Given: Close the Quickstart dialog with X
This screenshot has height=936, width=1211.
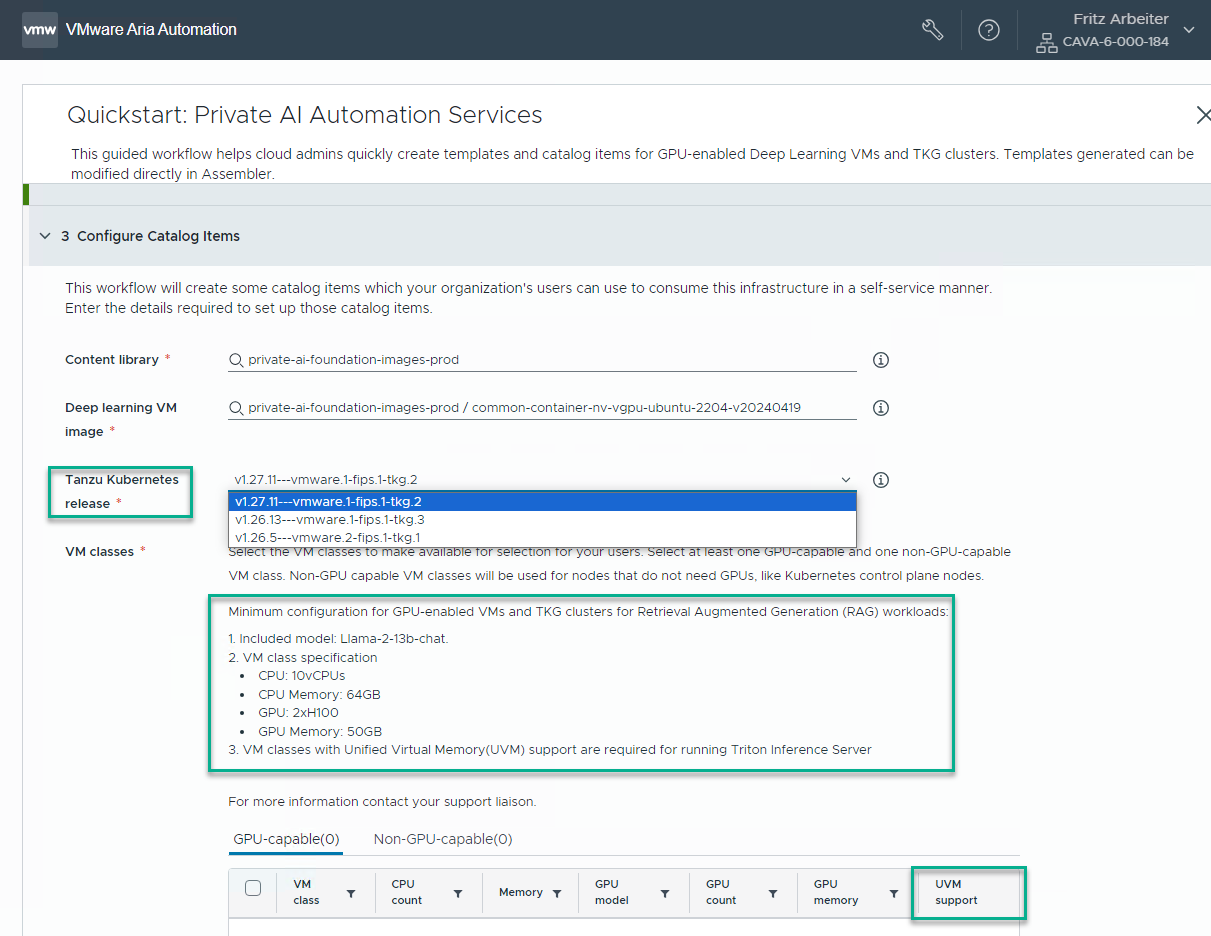Looking at the screenshot, I should pos(1203,116).
